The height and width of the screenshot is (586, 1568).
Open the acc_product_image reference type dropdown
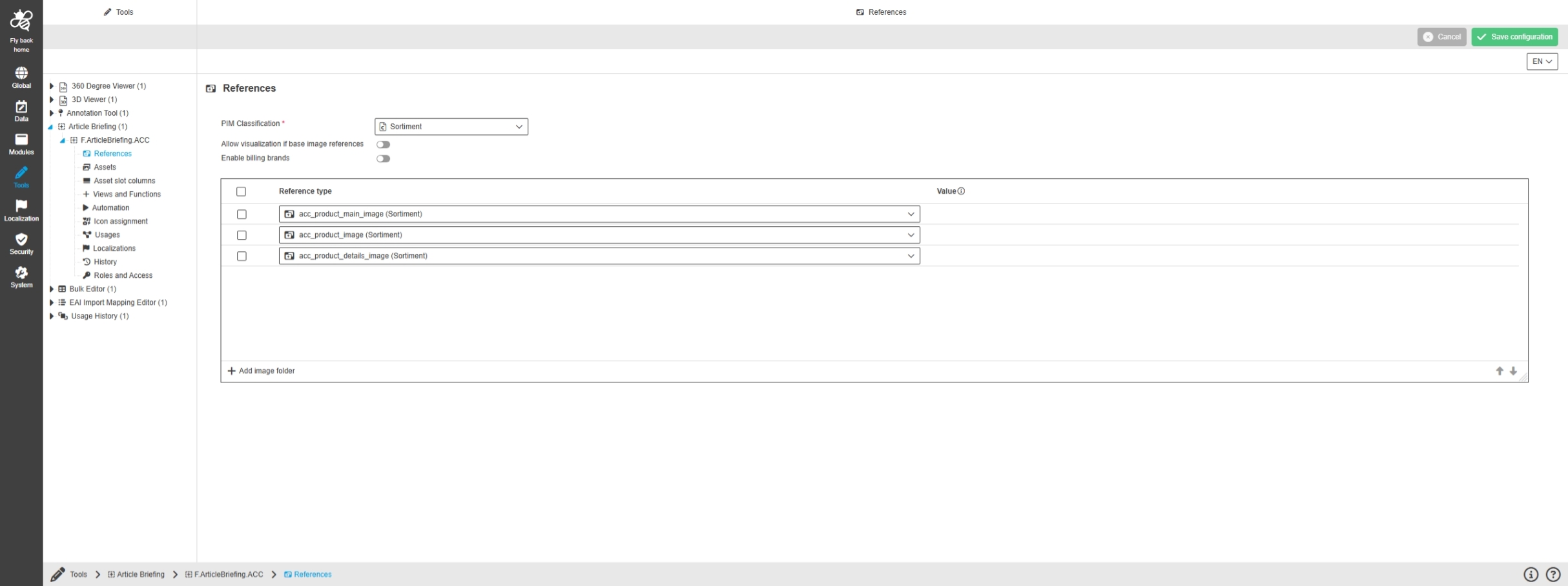click(x=599, y=235)
